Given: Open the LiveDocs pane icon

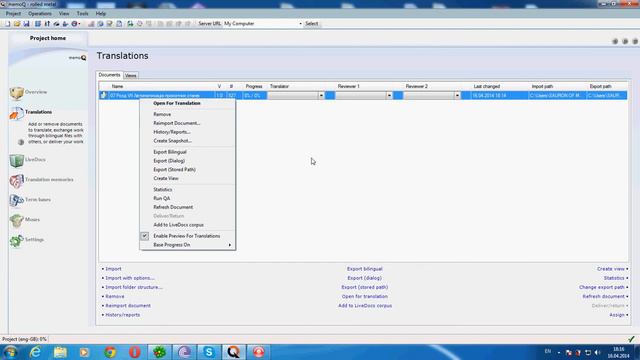Looking at the screenshot, I should [x=16, y=160].
